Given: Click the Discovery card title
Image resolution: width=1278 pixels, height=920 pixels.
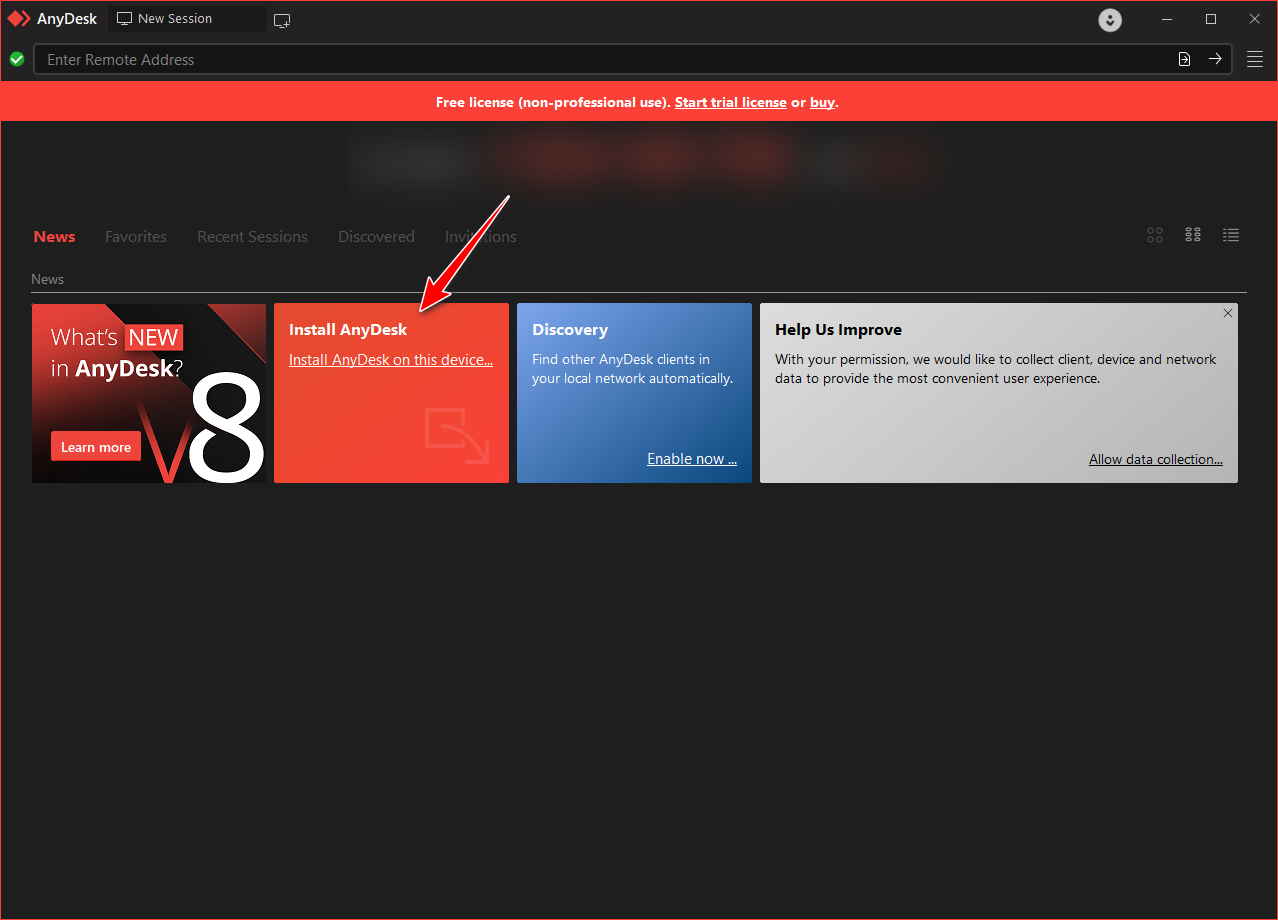Looking at the screenshot, I should (x=570, y=330).
